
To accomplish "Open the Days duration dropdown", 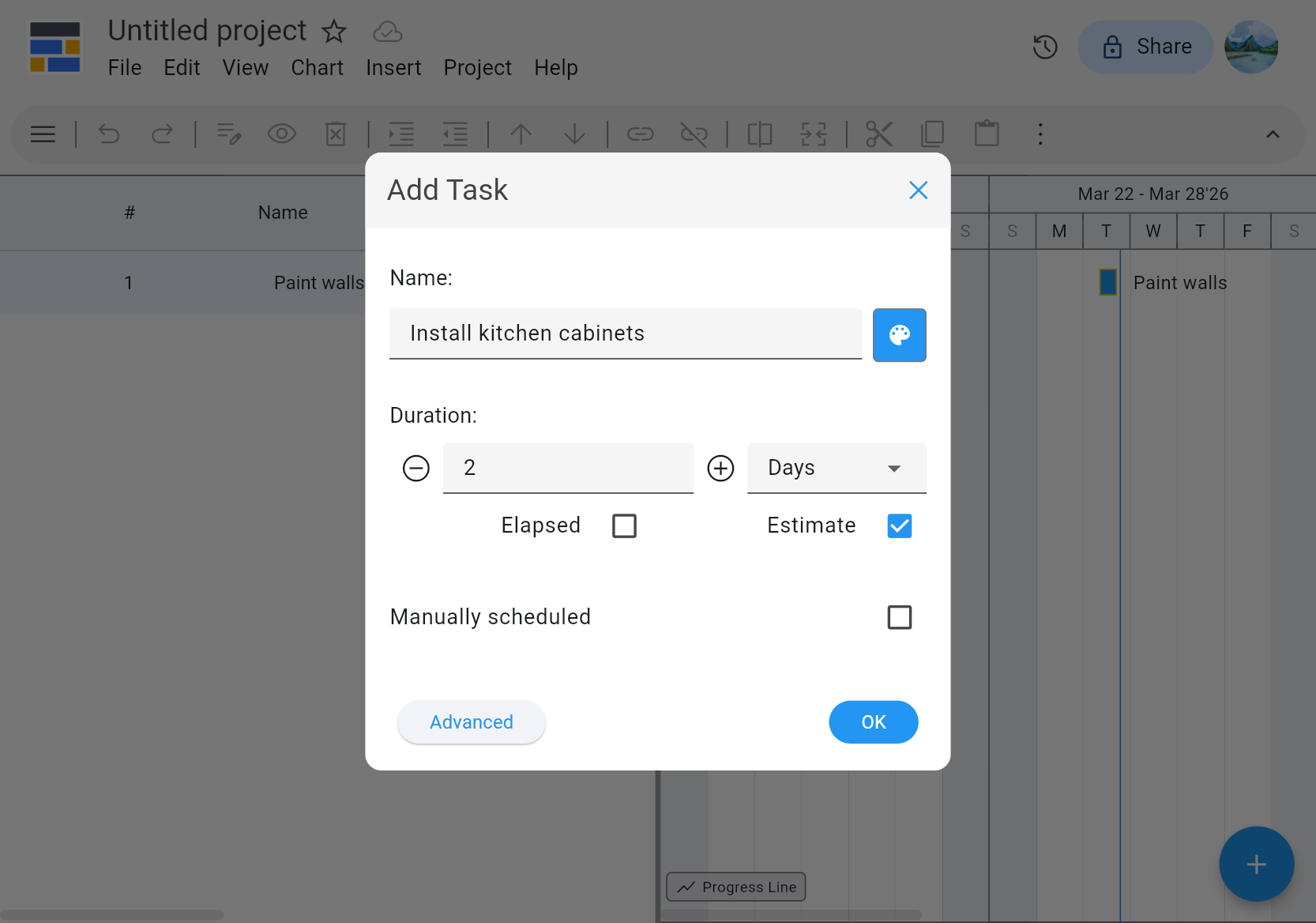I will [x=836, y=468].
